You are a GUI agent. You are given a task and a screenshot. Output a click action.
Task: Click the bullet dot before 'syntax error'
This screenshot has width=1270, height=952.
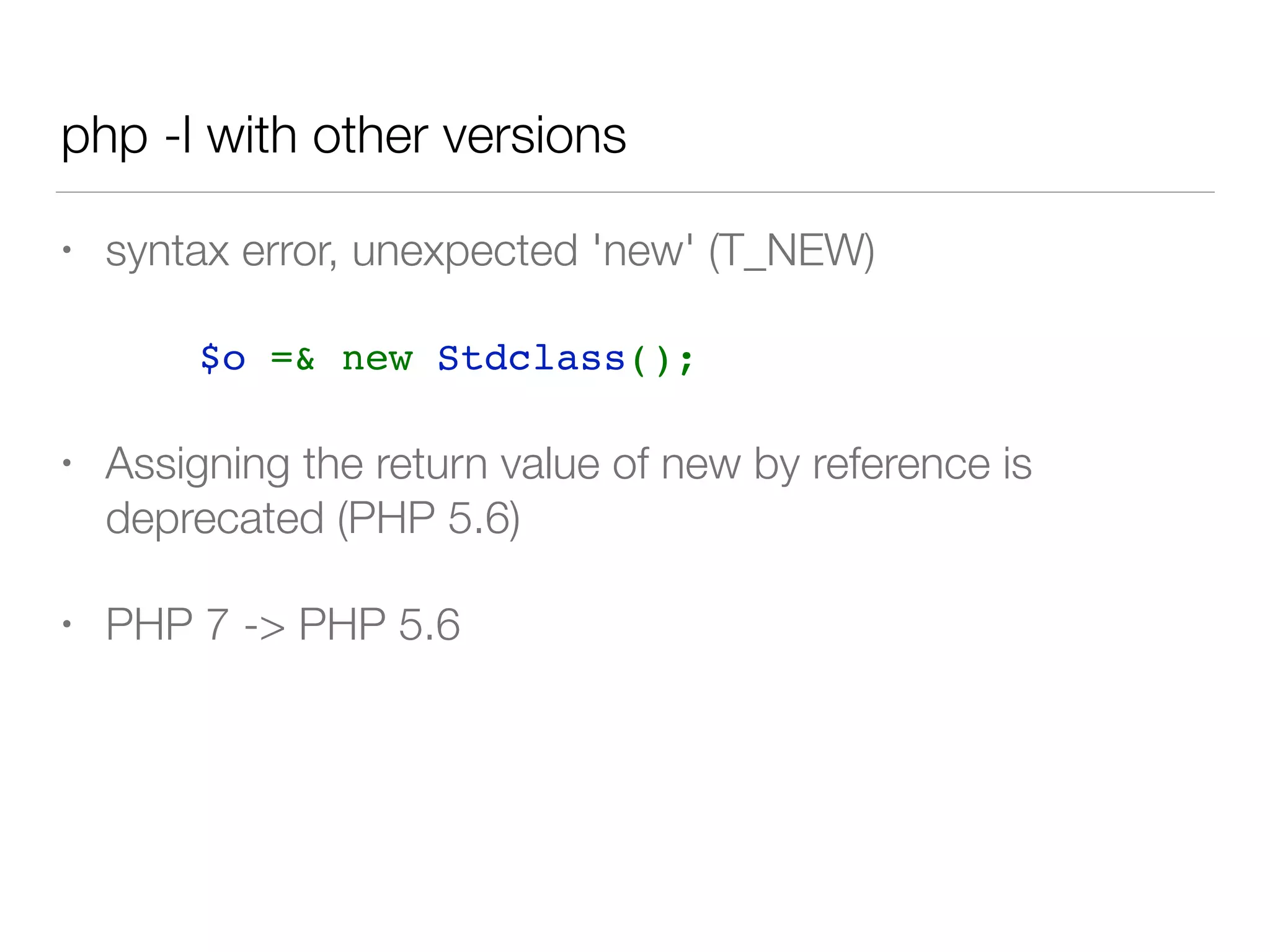tap(67, 251)
